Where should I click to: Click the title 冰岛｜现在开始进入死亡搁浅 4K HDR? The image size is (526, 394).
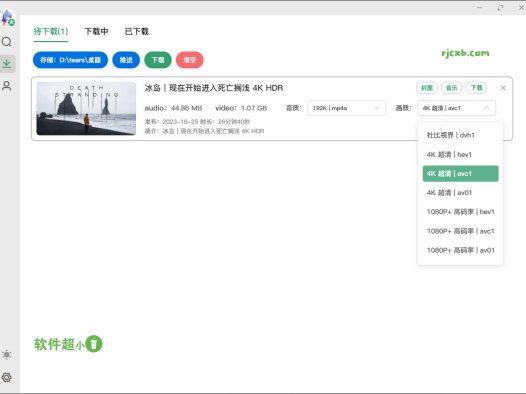[214, 88]
